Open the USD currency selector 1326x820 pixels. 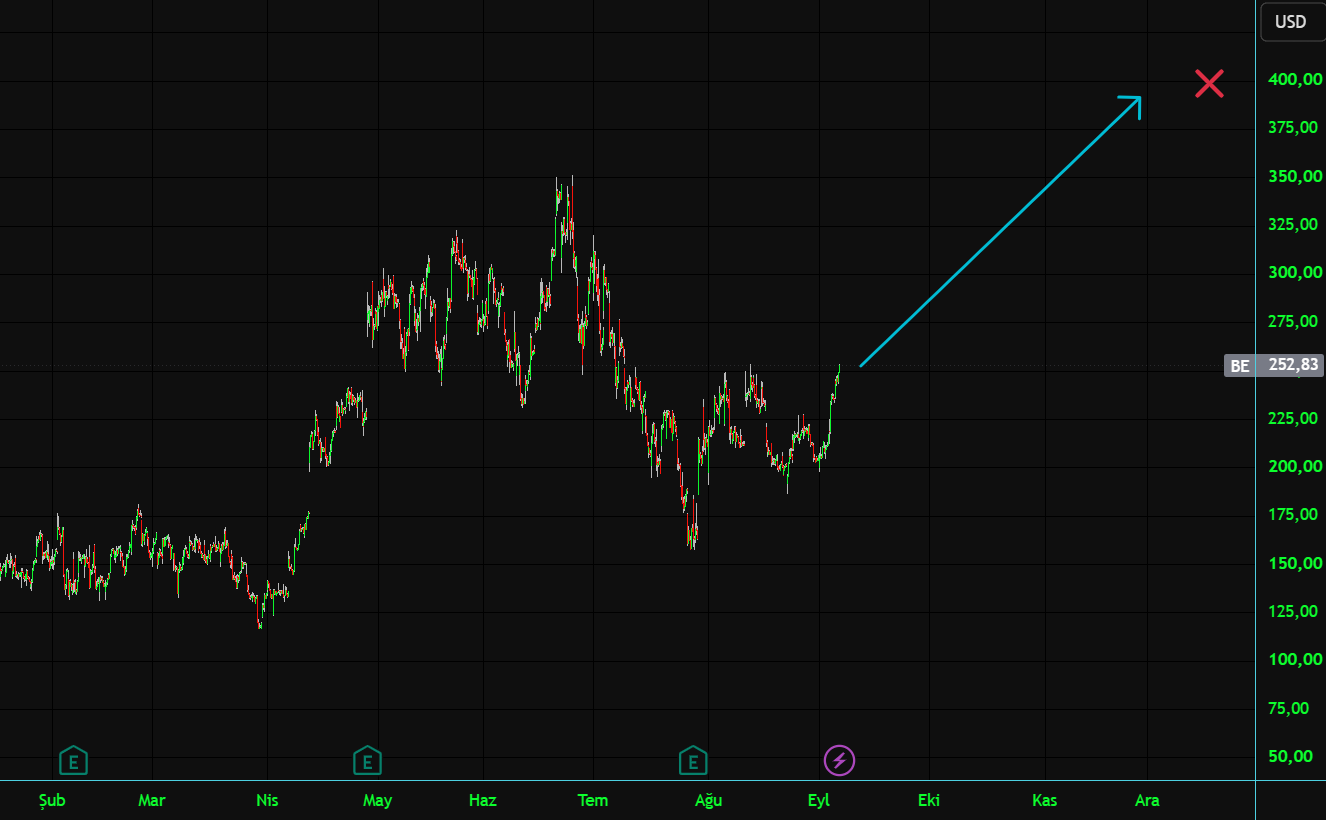[1291, 22]
